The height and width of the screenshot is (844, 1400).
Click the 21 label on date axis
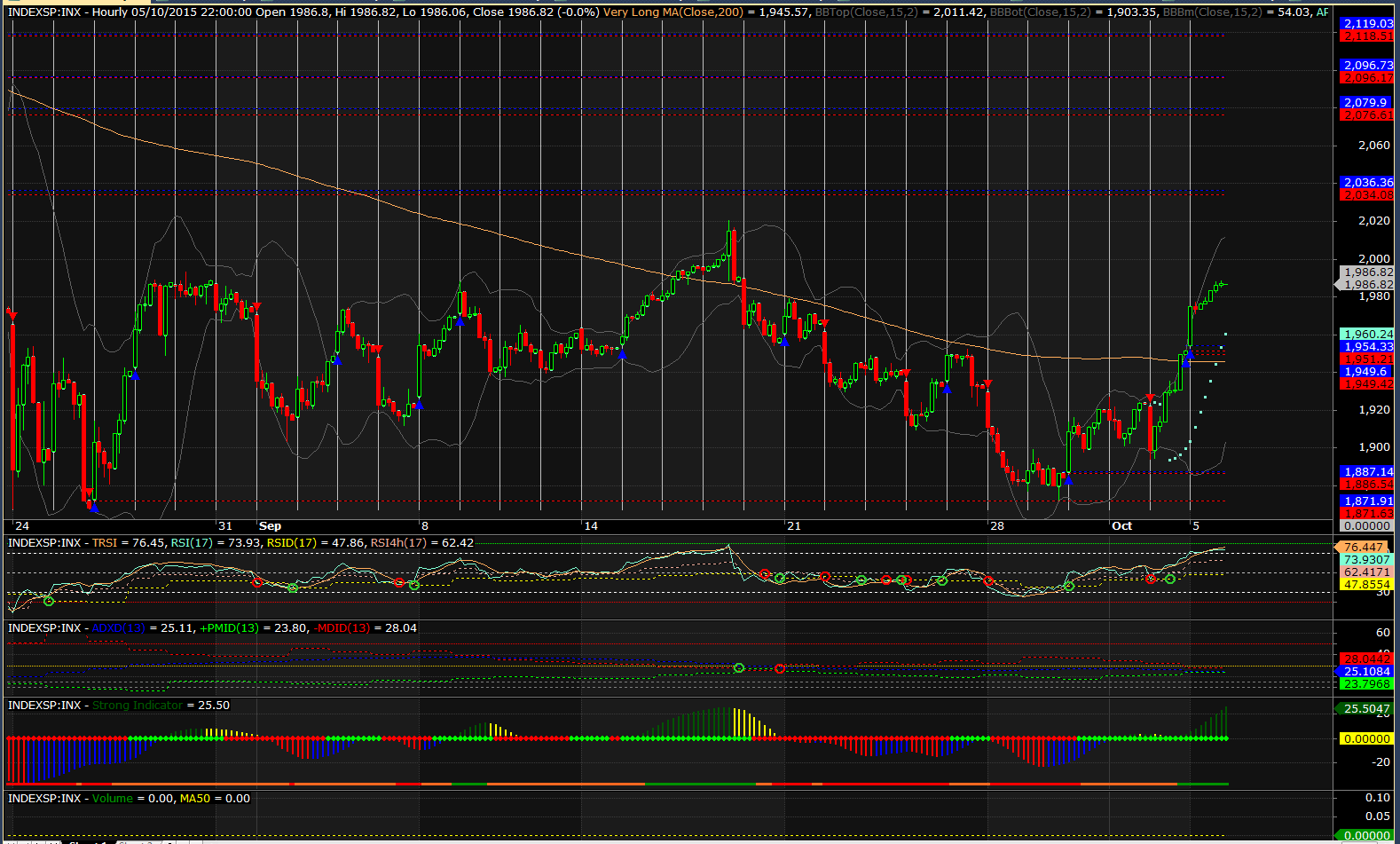tap(793, 526)
